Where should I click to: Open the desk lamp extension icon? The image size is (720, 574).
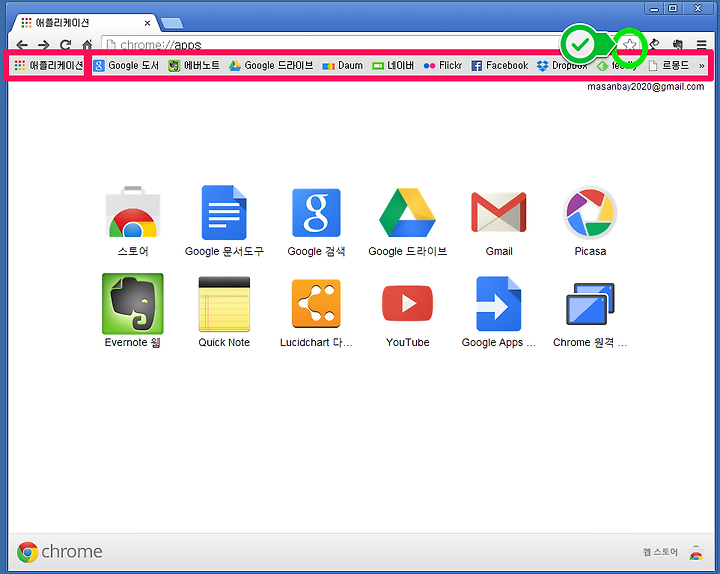(654, 44)
